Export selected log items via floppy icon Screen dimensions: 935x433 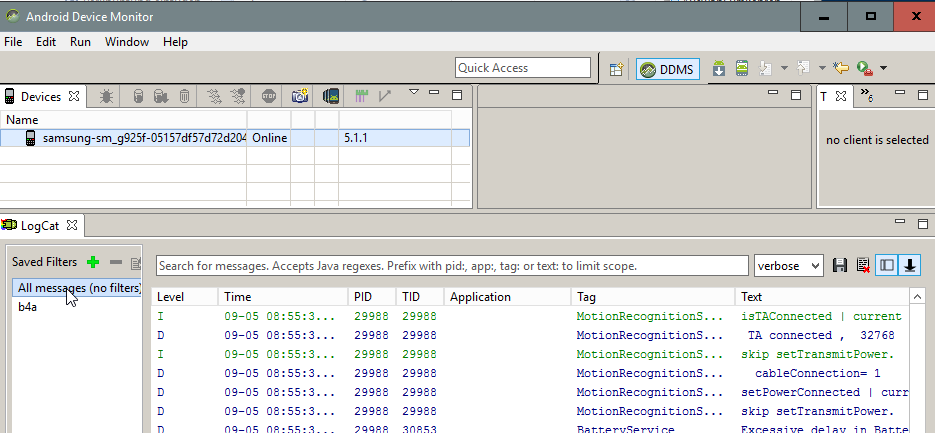[x=840, y=265]
